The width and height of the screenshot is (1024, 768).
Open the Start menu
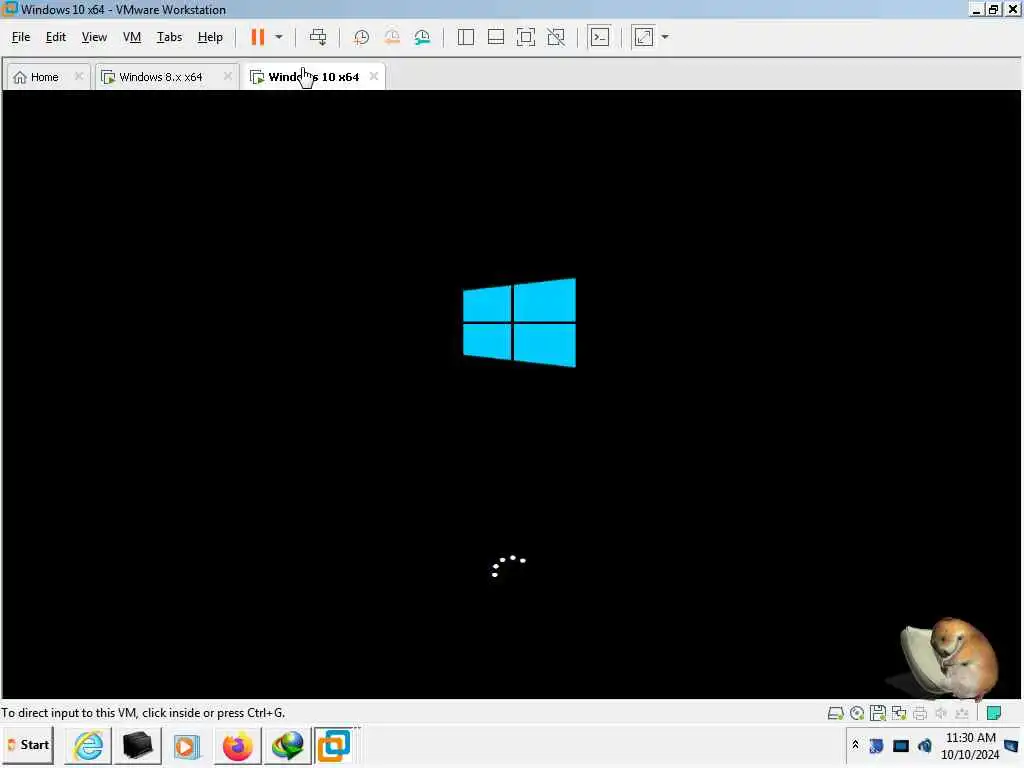coord(27,745)
